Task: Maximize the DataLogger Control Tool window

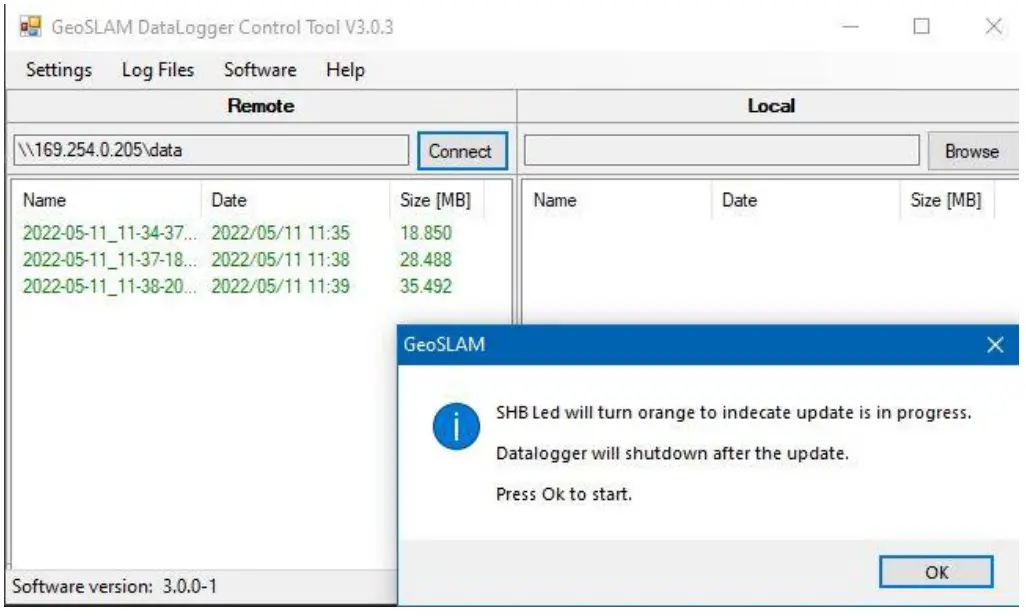Action: point(922,27)
